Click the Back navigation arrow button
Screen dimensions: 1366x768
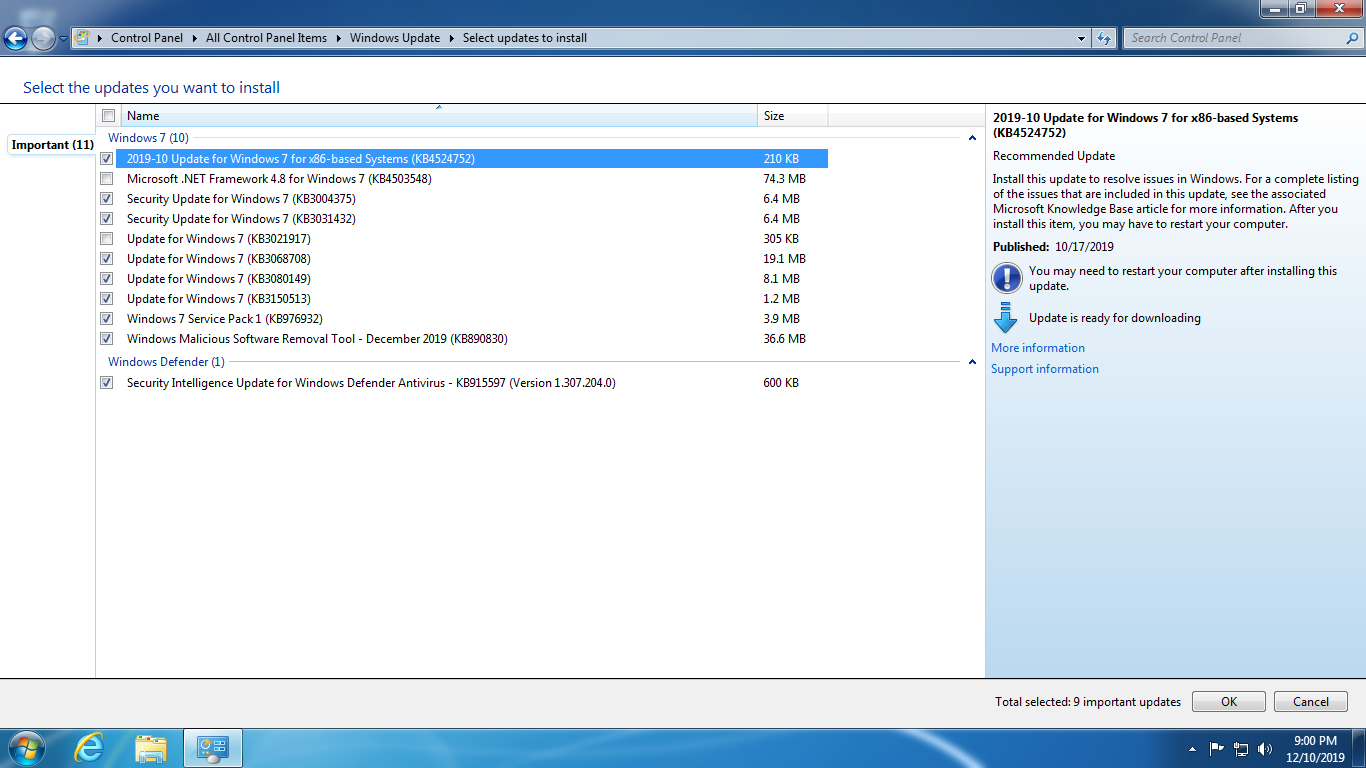(15, 39)
